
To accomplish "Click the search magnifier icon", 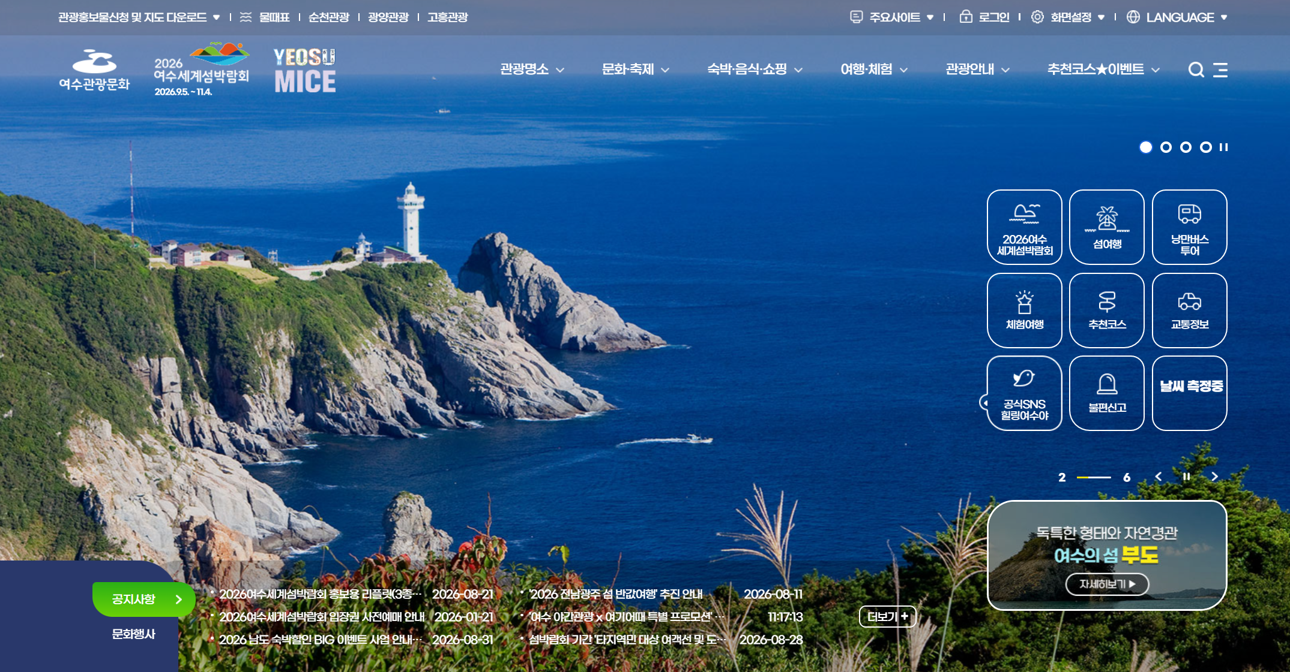I will click(x=1196, y=70).
